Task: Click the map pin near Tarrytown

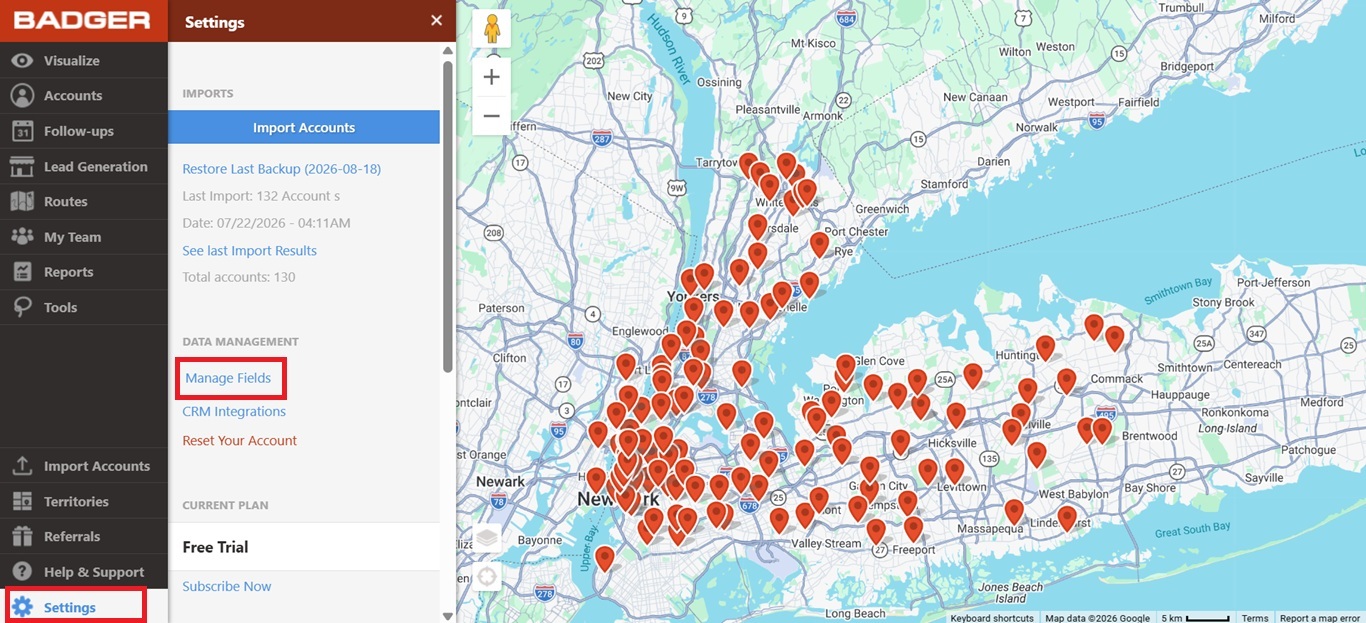Action: click(749, 166)
